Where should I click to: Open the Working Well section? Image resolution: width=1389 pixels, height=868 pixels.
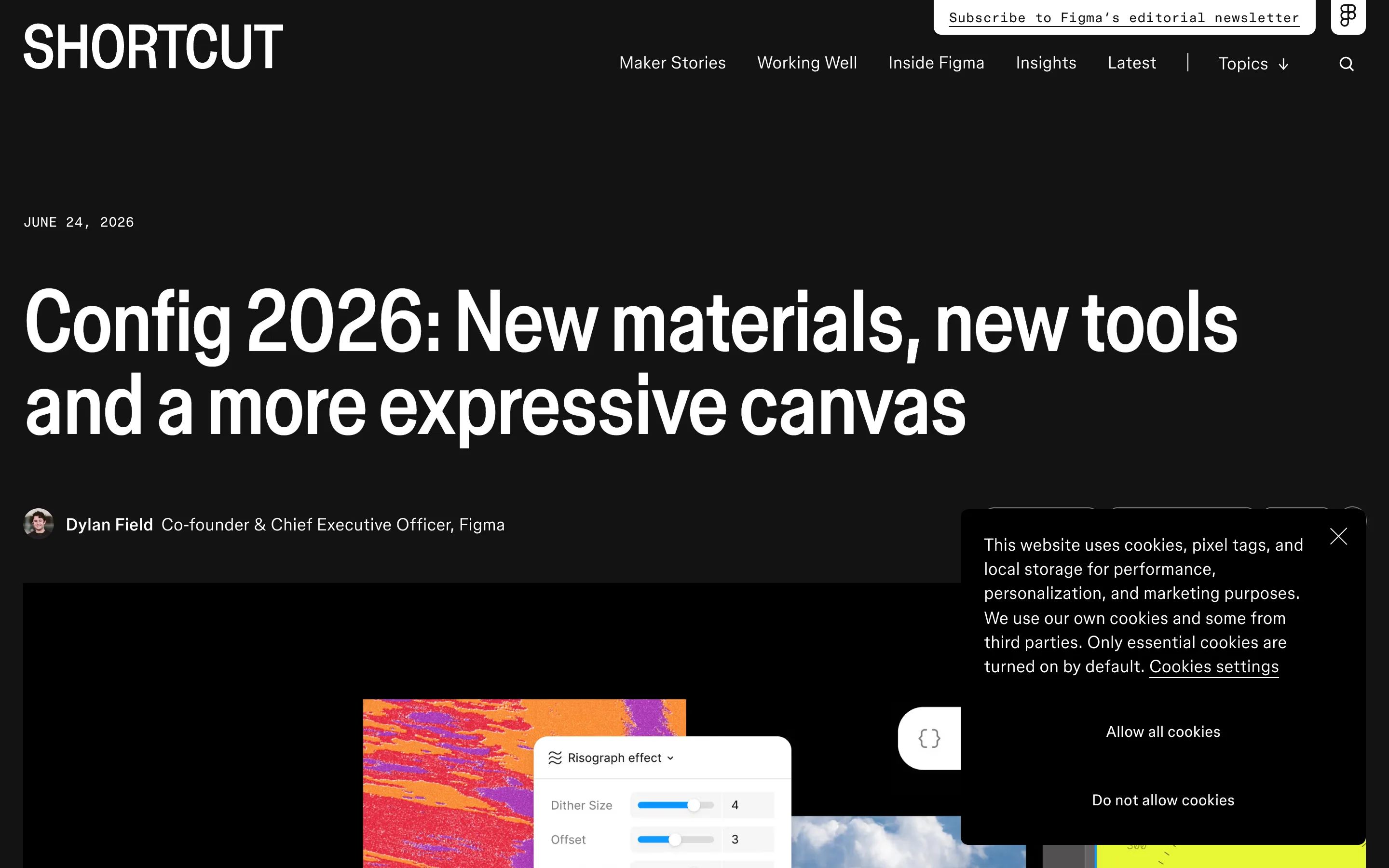point(807,63)
